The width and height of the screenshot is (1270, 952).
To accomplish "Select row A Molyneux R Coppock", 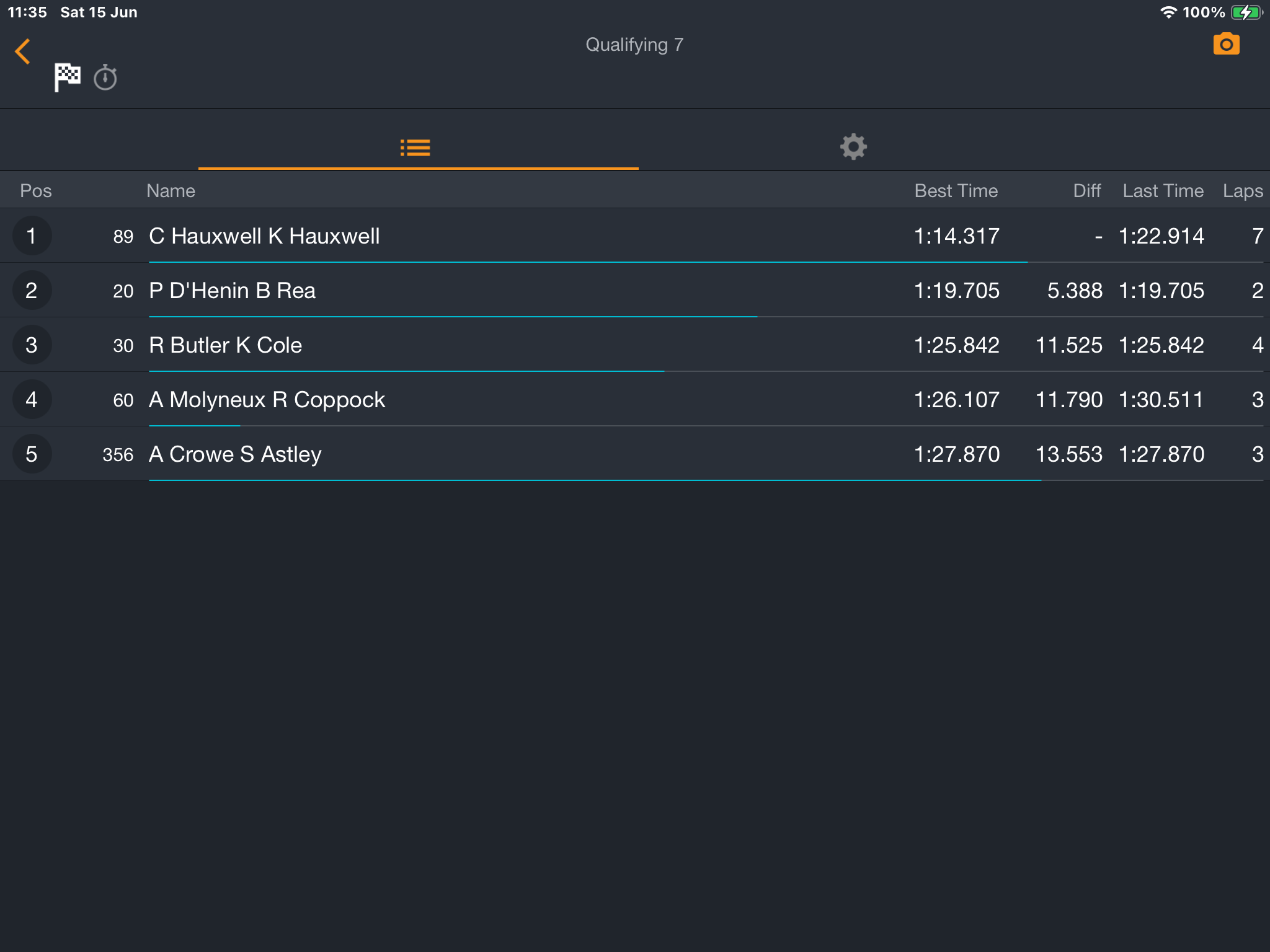I will (635, 399).
